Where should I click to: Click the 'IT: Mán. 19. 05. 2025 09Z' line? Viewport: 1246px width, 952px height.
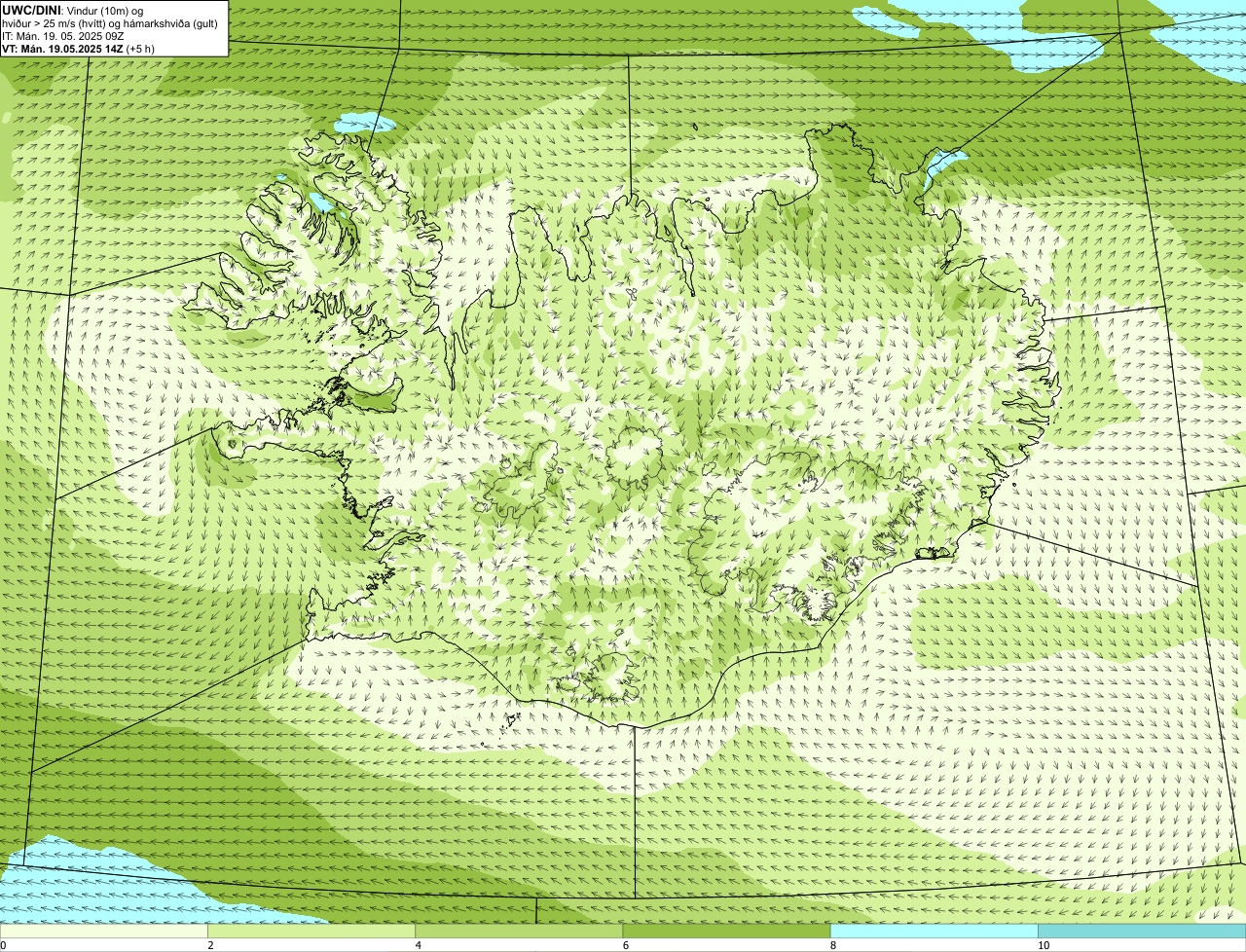62,35
